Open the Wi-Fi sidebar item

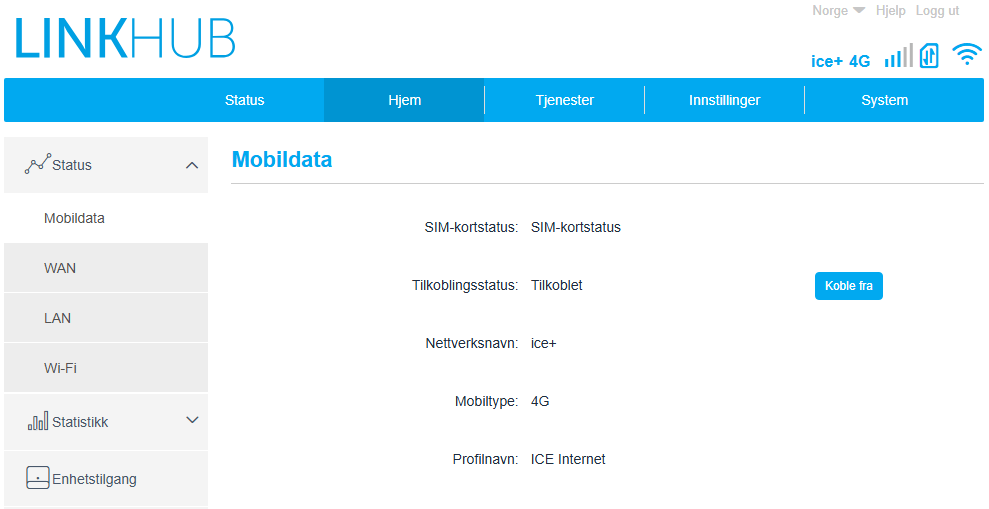tap(106, 368)
